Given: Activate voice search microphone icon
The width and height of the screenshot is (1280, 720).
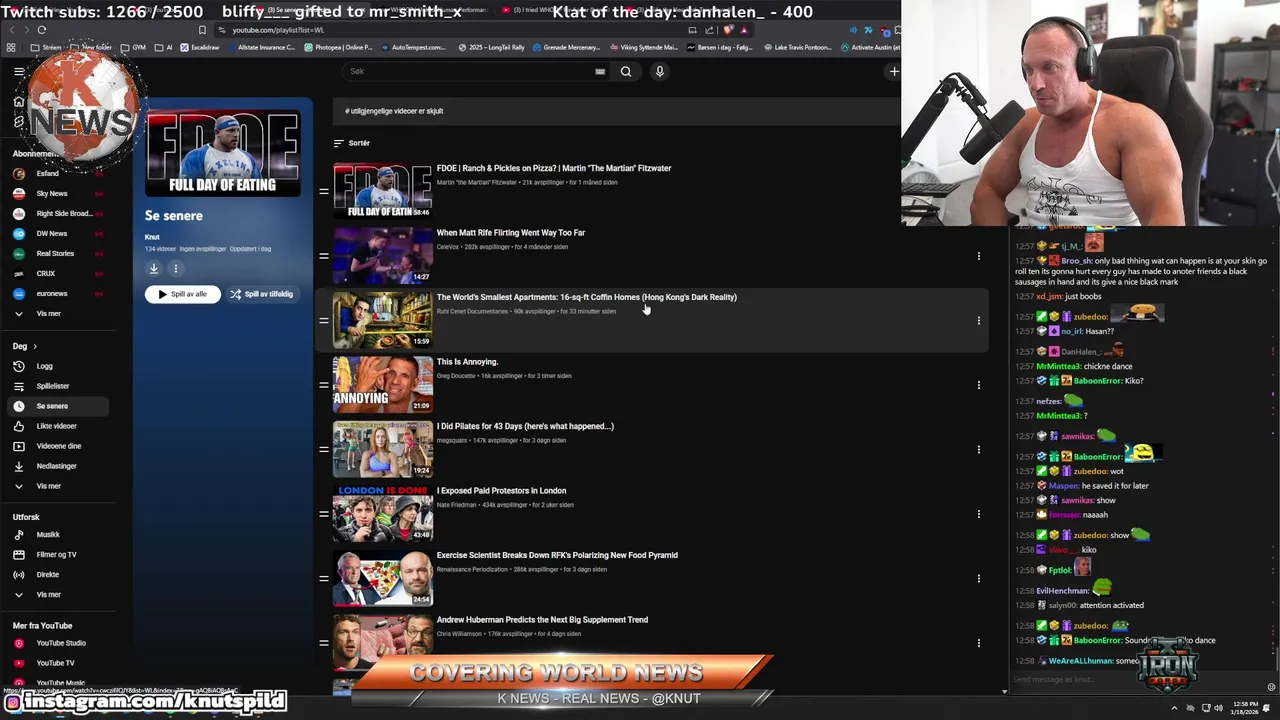Looking at the screenshot, I should coord(659,71).
